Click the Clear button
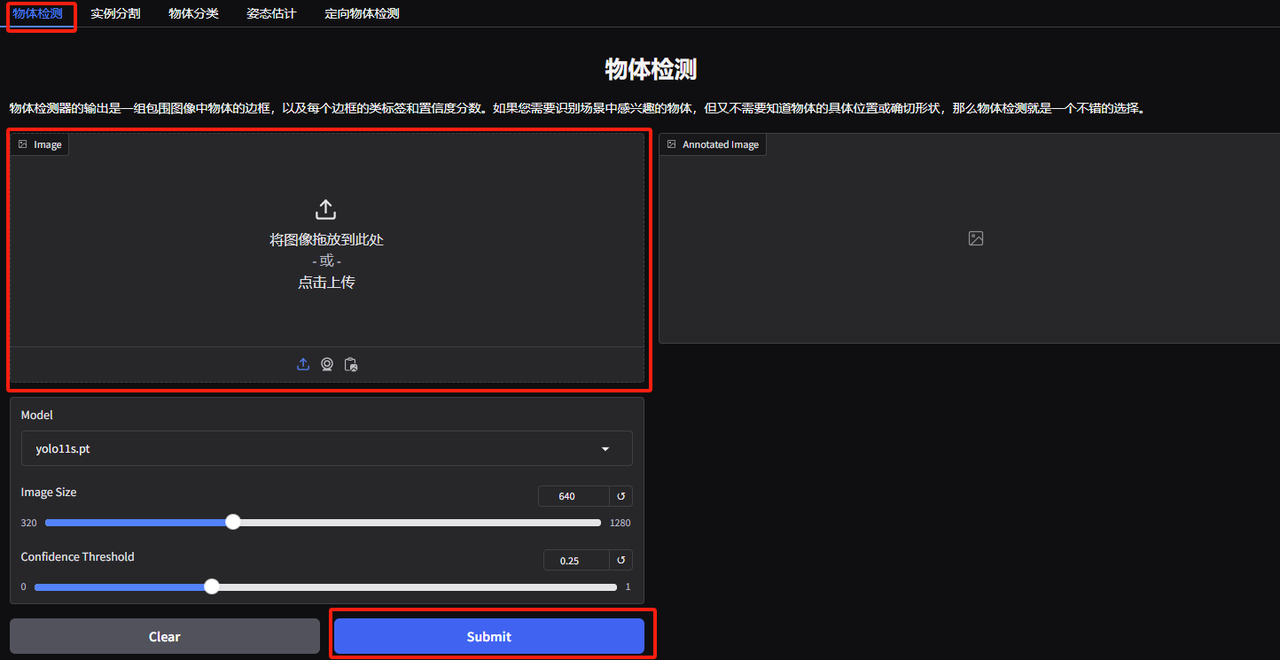Viewport: 1280px width, 660px height. pyautogui.click(x=164, y=636)
